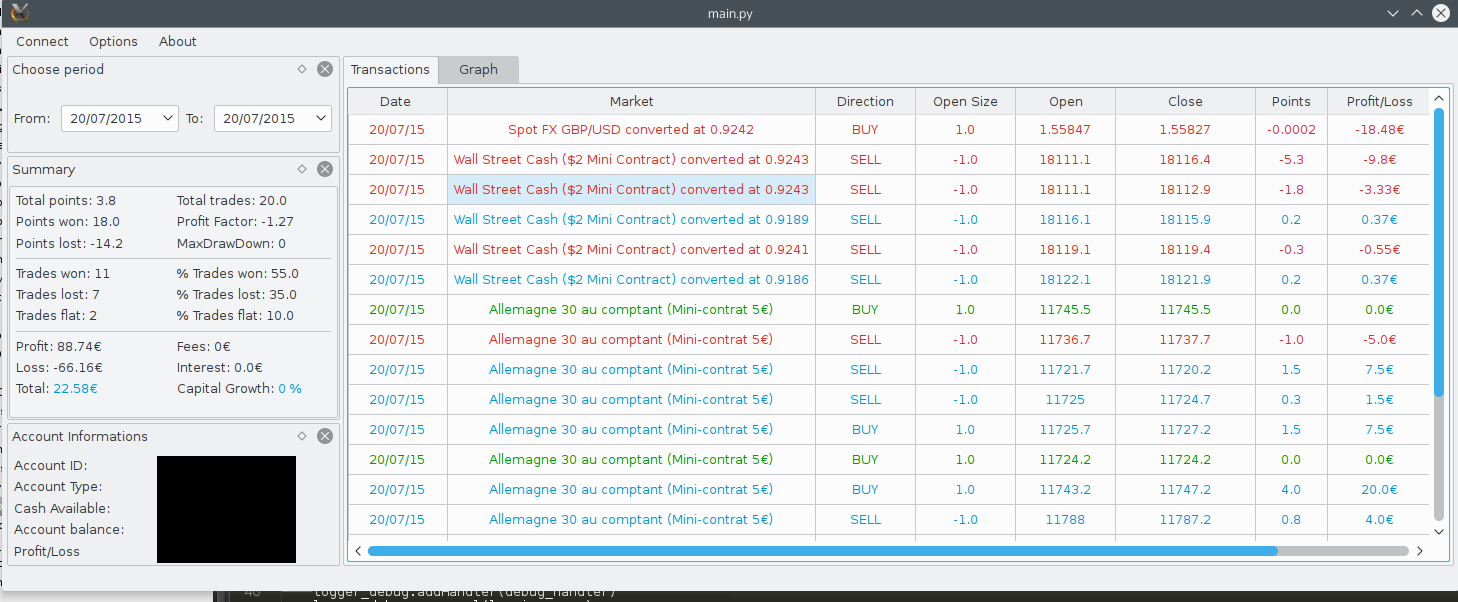This screenshot has height=602, width=1458.
Task: Float the Account Informations panel
Action: [302, 436]
